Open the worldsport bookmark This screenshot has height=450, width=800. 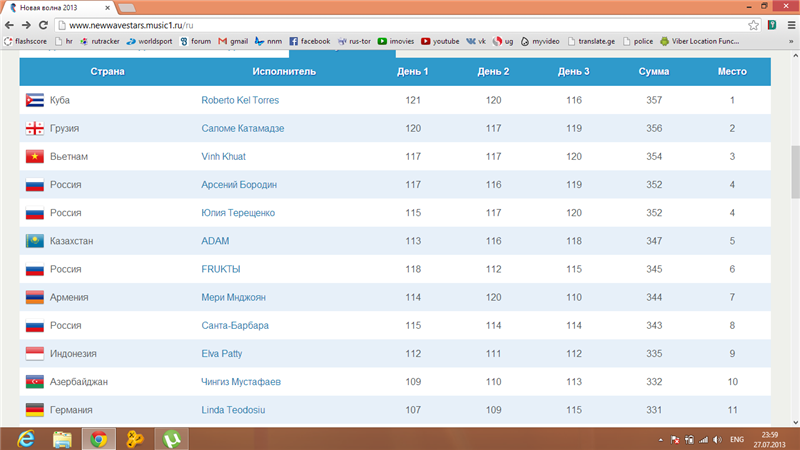point(149,41)
